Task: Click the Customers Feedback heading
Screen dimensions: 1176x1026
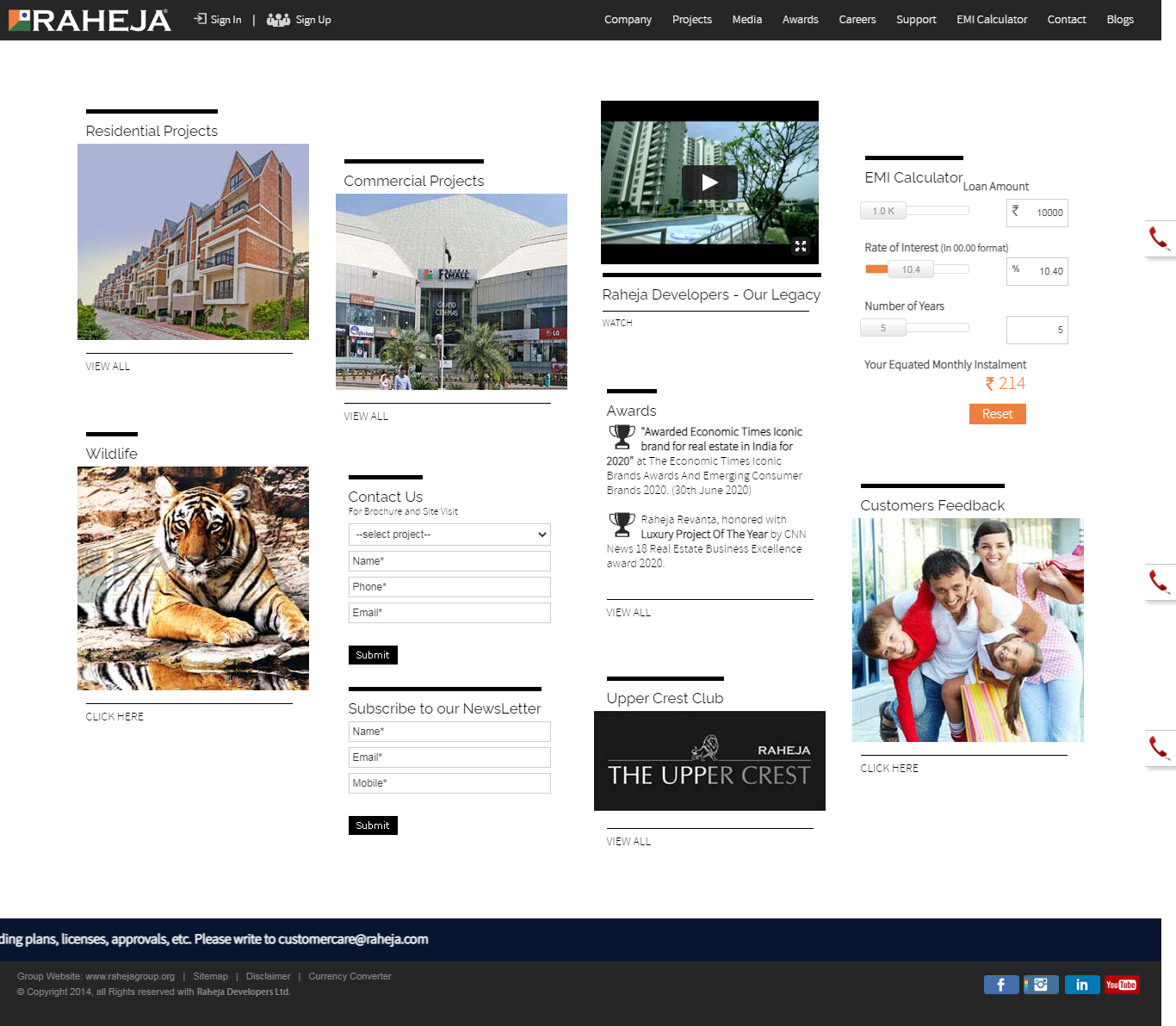Action: 932,505
